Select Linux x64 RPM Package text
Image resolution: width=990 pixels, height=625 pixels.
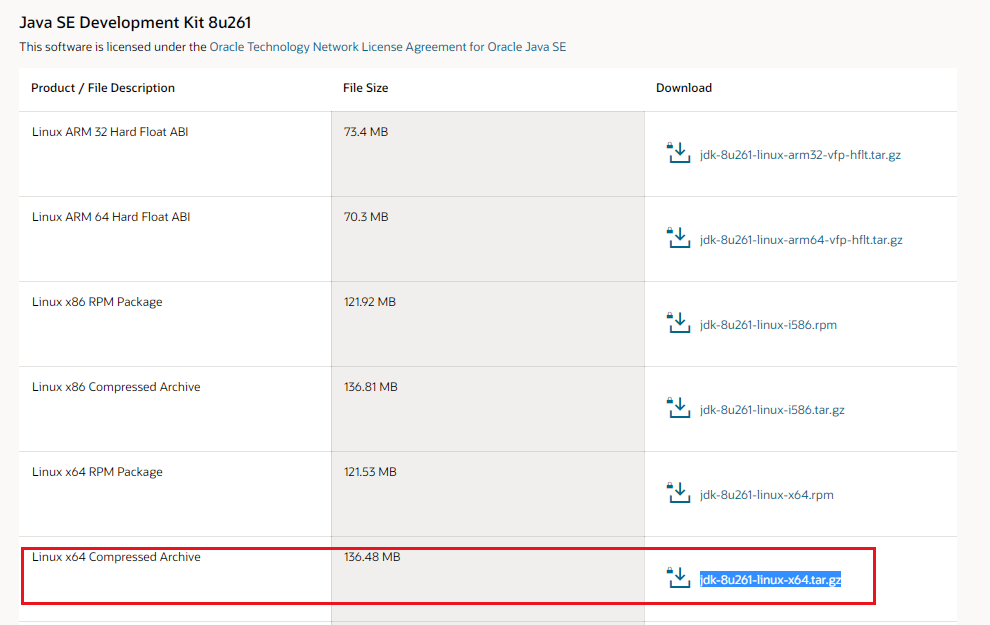click(97, 472)
